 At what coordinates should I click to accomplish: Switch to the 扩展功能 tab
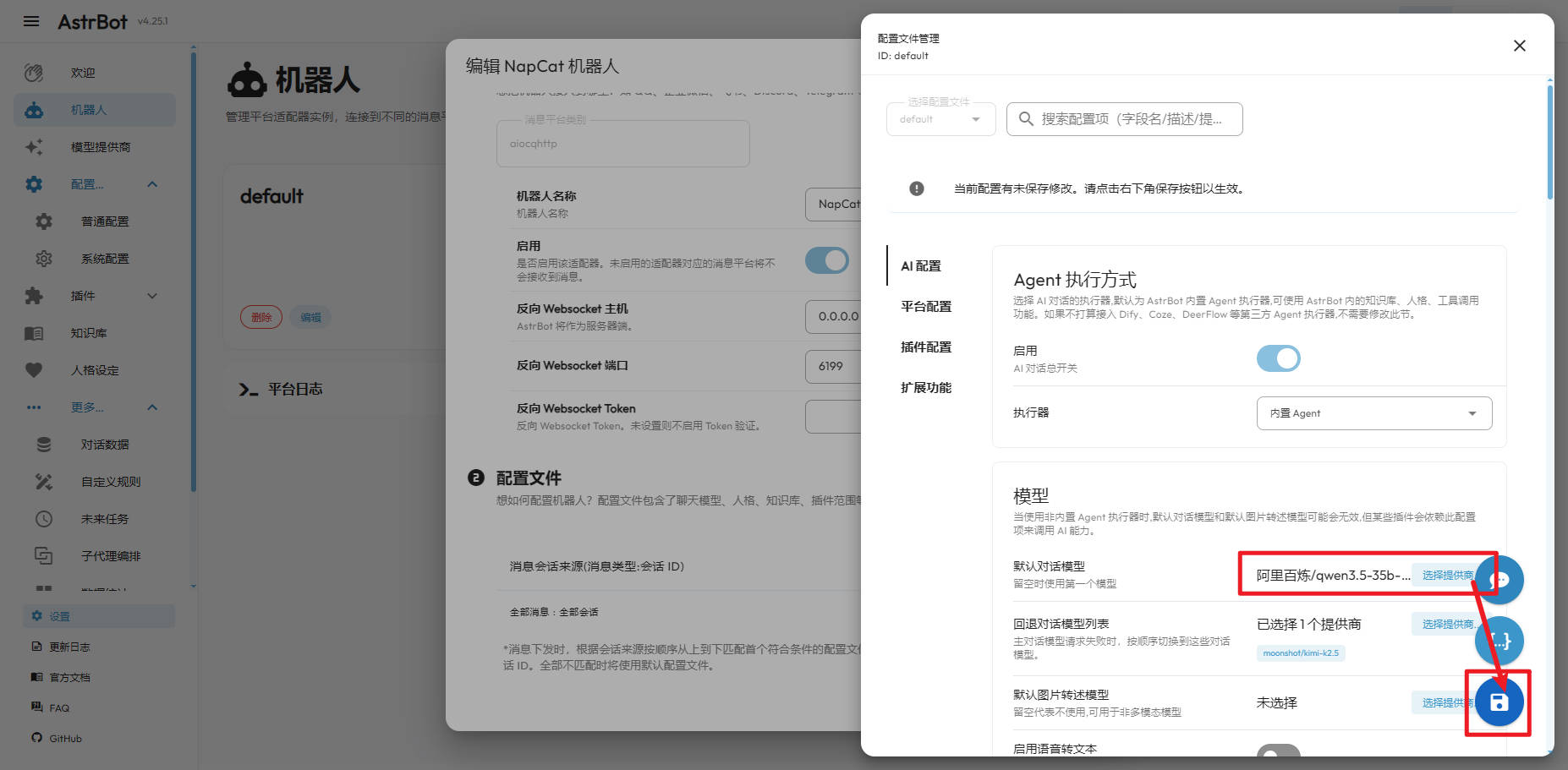[x=926, y=388]
